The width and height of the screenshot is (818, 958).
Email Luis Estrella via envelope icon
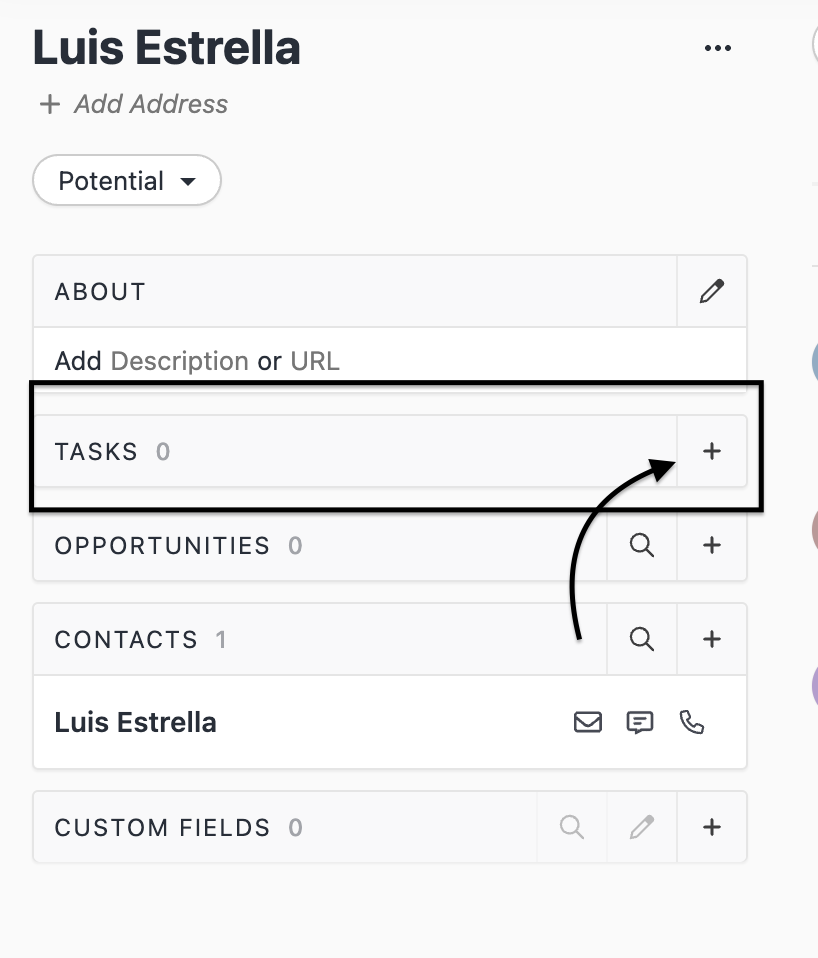click(x=588, y=722)
